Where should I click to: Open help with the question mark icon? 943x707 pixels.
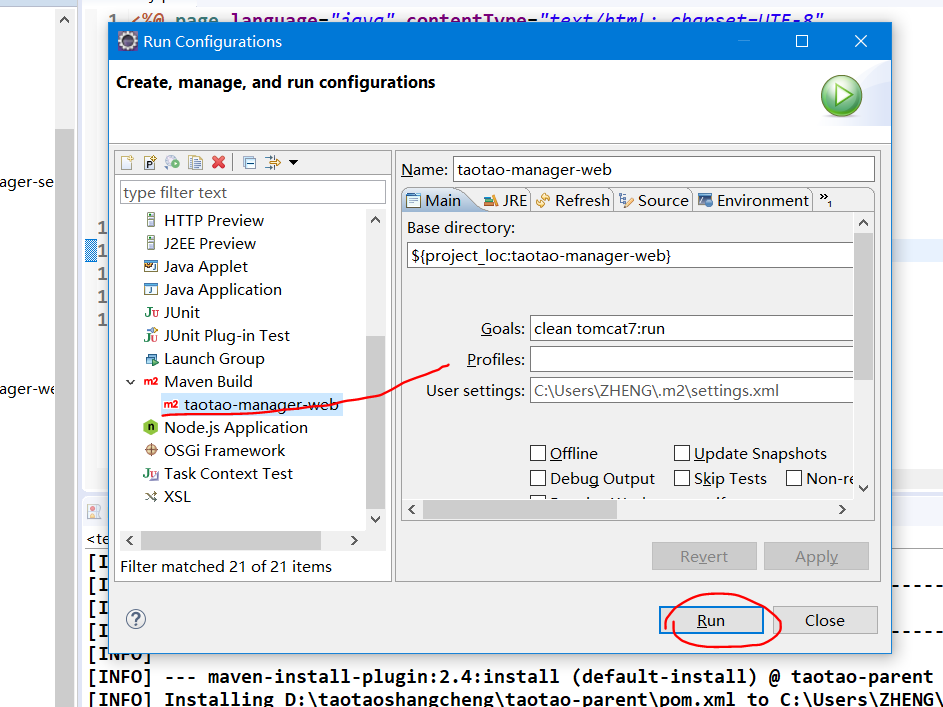(x=136, y=619)
